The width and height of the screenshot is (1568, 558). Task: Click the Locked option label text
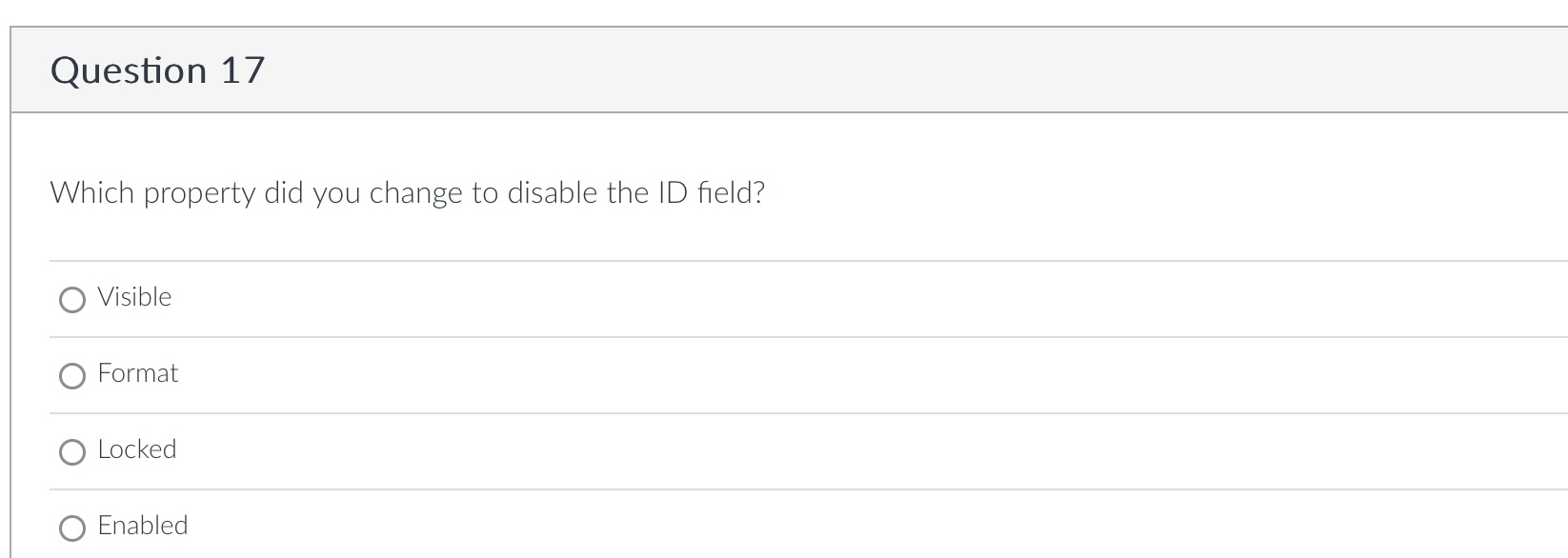coord(136,449)
